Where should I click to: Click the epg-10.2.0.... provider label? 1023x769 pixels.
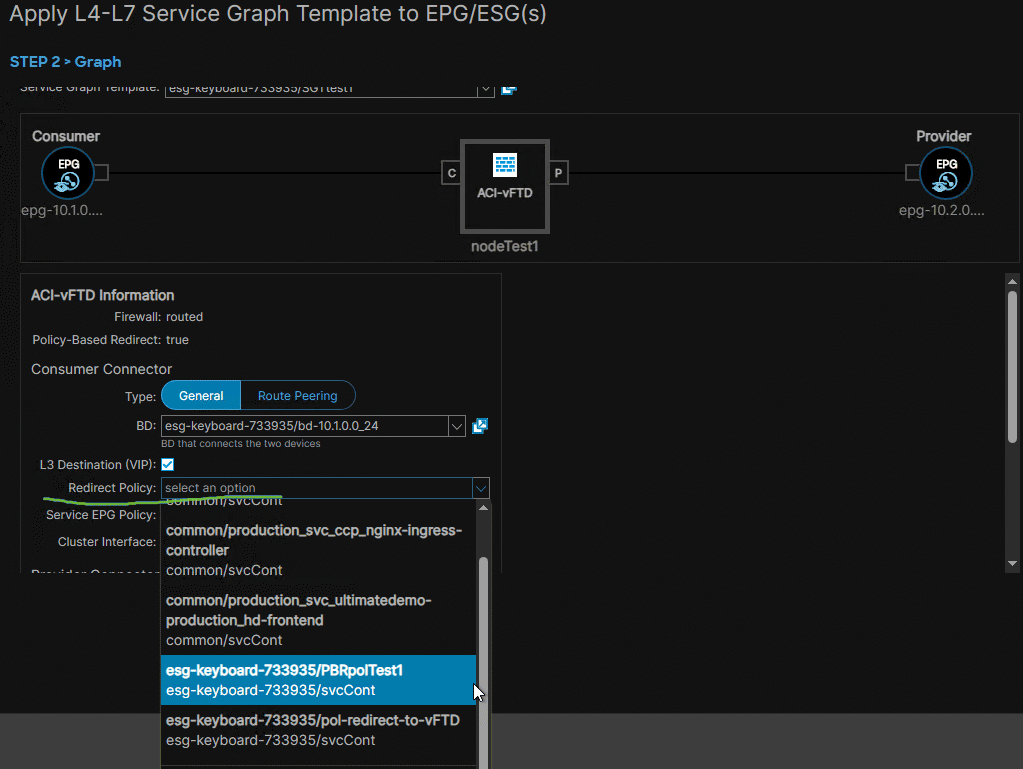[941, 210]
